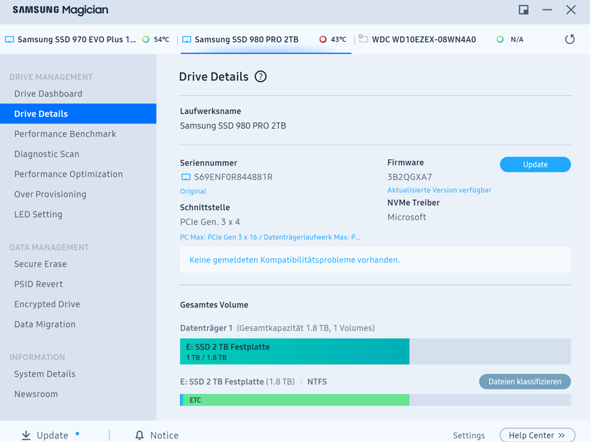Click the Drive Details help question mark icon
This screenshot has height=442, width=590.
(x=260, y=77)
